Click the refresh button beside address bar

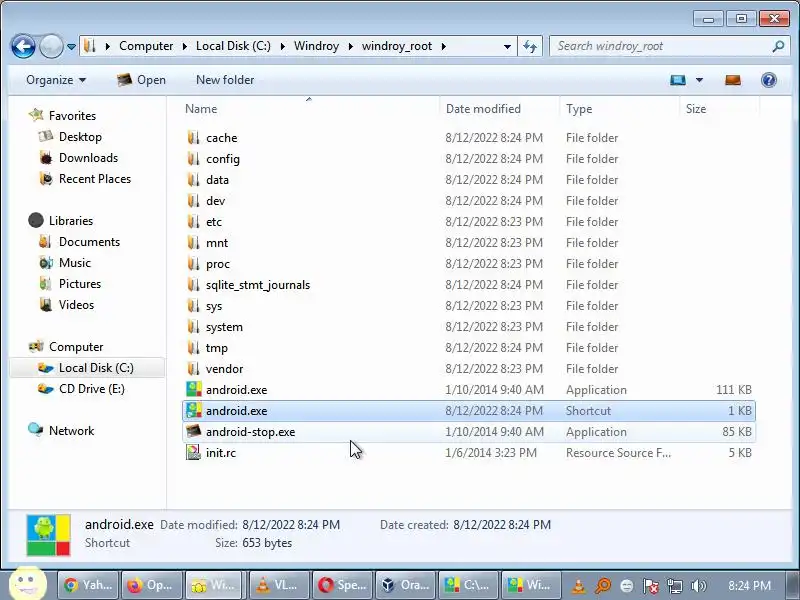(x=530, y=46)
